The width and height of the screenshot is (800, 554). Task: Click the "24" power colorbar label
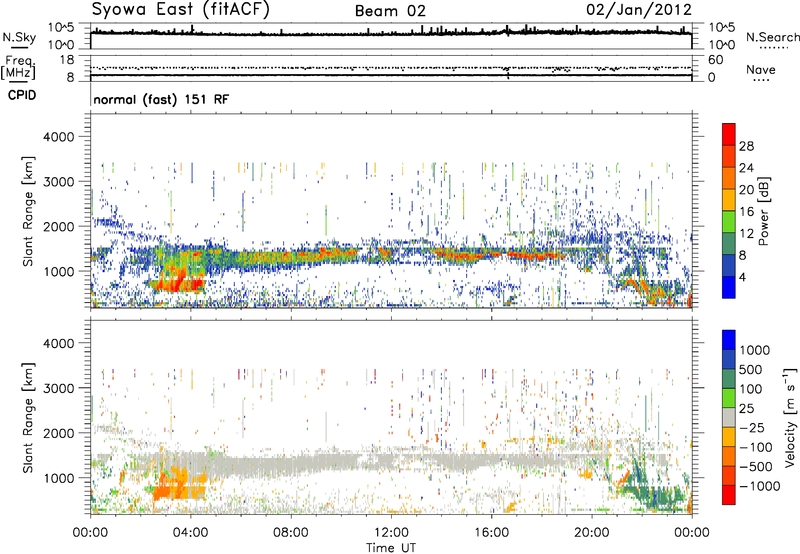point(746,168)
